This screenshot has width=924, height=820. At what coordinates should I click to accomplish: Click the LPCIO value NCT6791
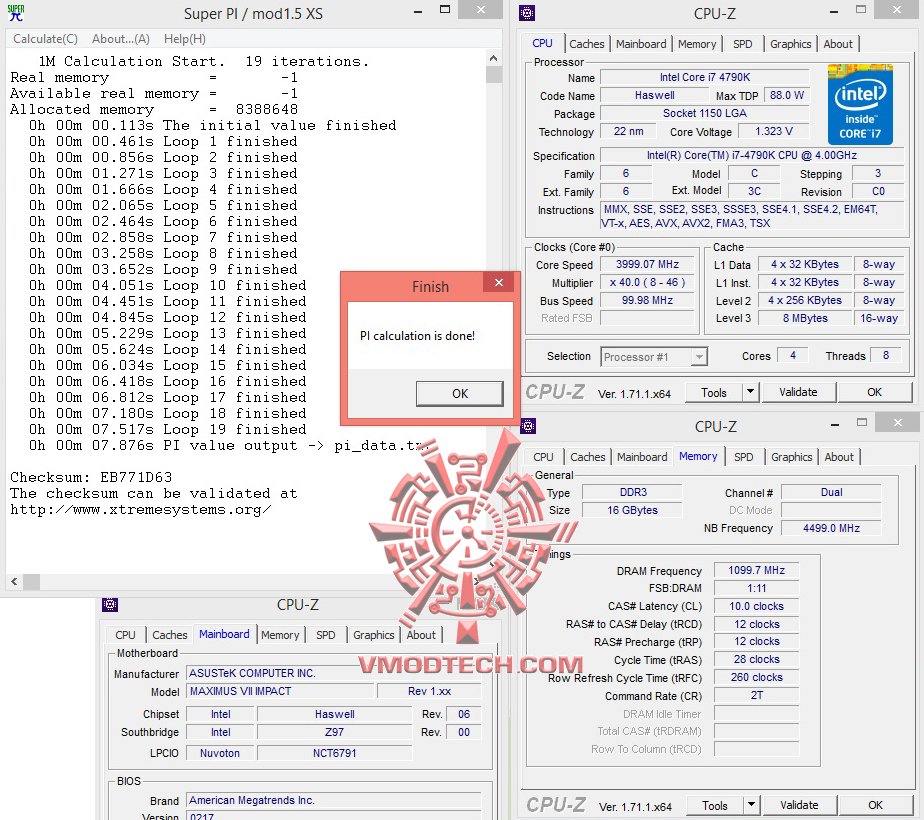pyautogui.click(x=334, y=753)
